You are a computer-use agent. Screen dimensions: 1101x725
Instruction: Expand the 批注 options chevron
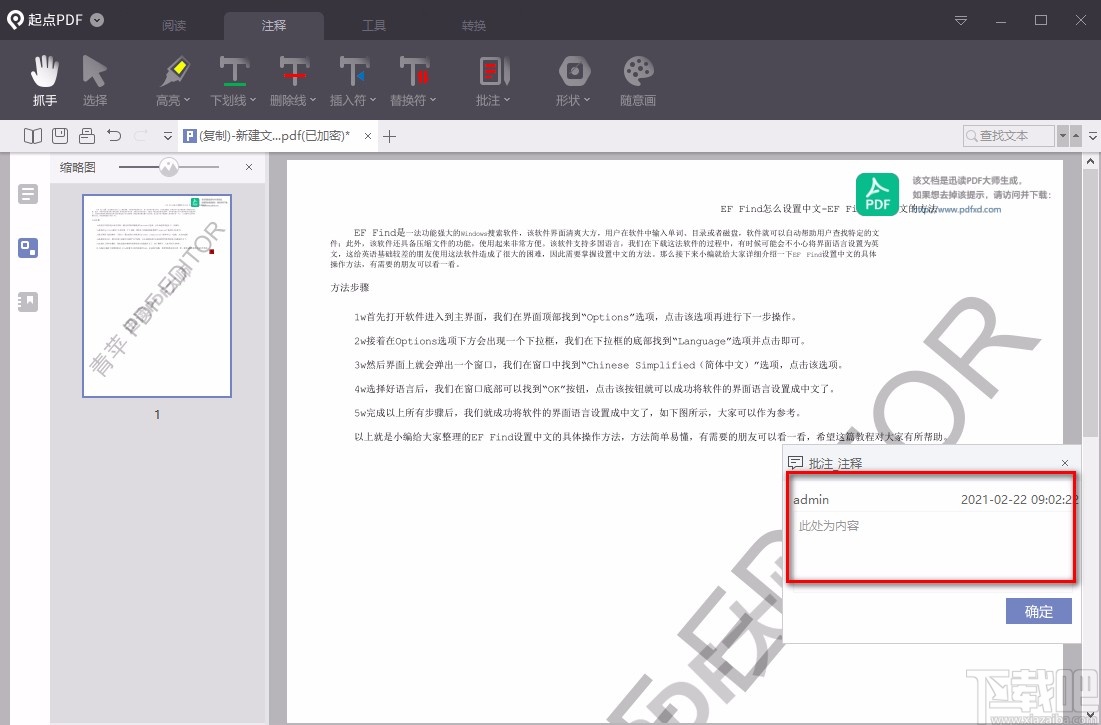point(507,100)
